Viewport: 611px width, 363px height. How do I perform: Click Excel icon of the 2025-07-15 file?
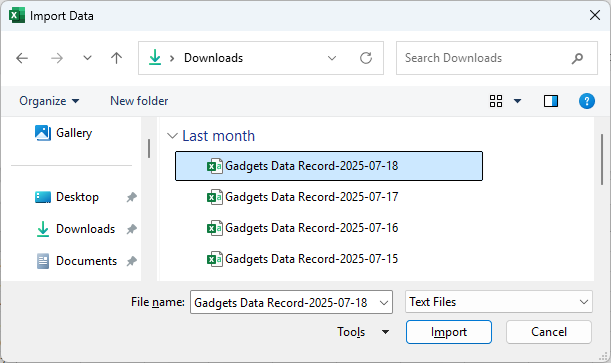(215, 259)
